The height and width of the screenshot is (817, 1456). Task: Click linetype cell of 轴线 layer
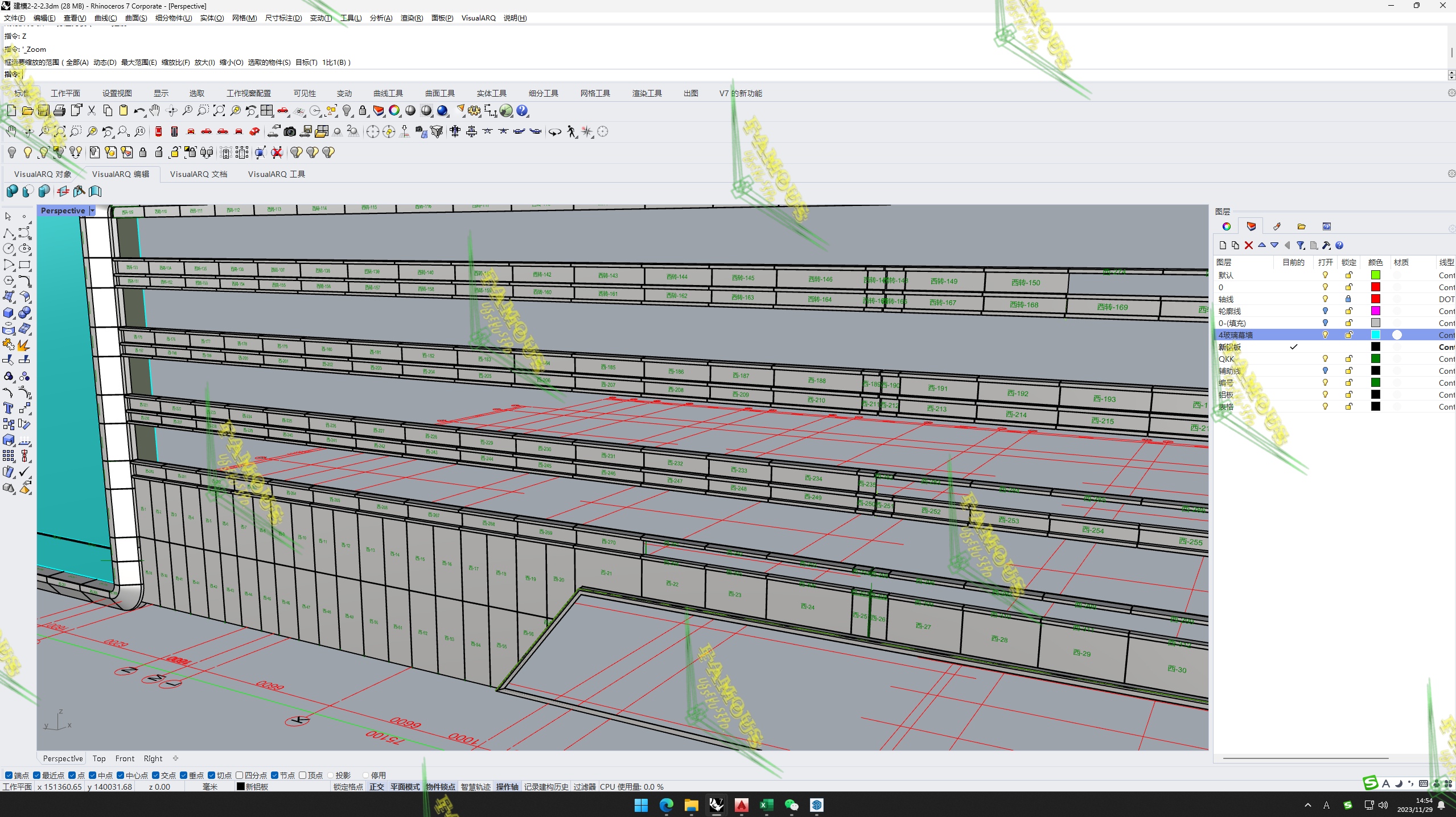tap(1446, 299)
